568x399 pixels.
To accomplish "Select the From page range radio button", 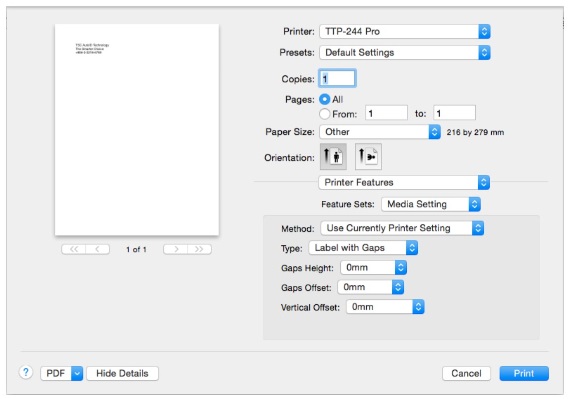I will [325, 114].
